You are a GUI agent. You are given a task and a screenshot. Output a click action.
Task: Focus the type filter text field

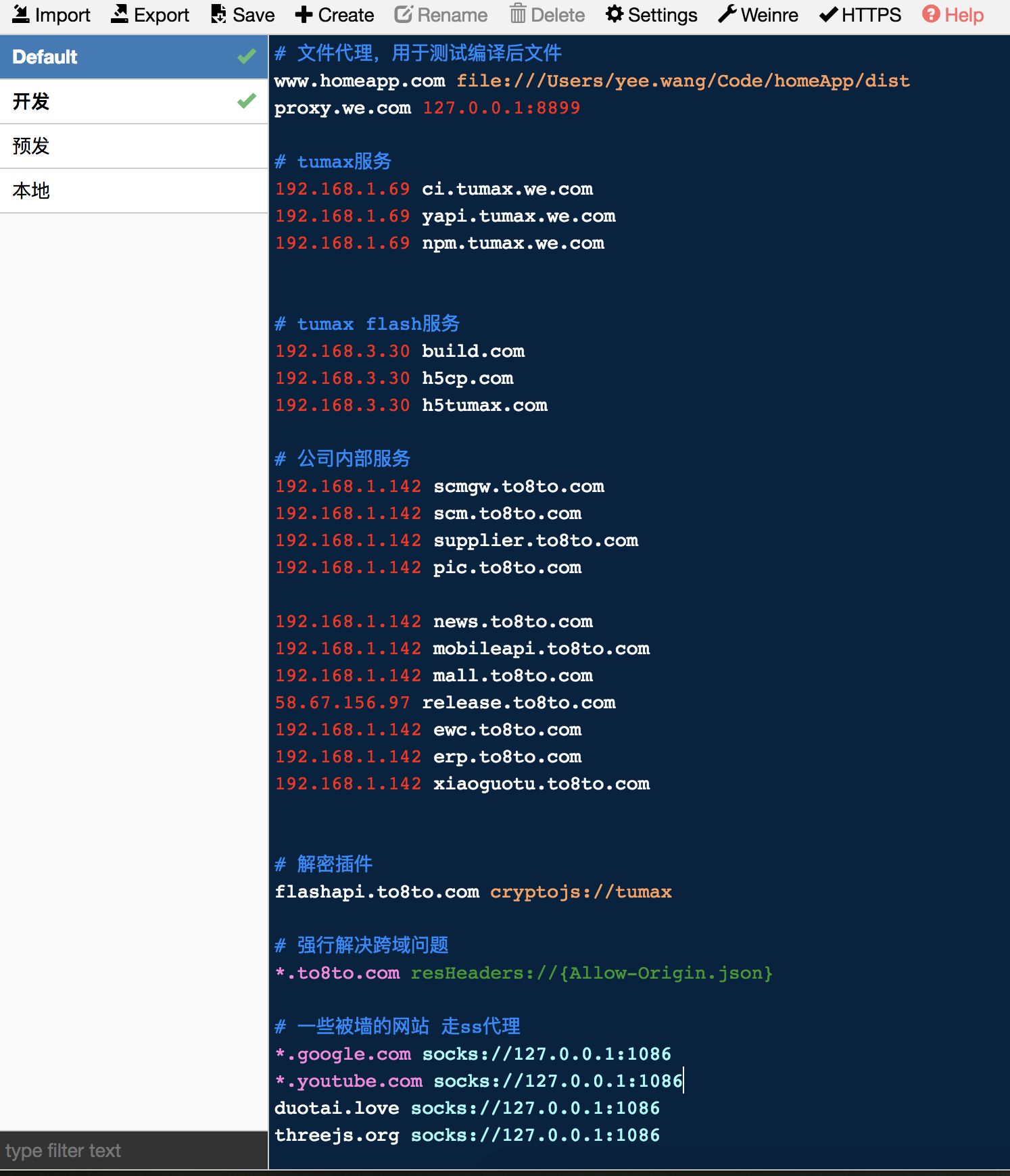134,1150
